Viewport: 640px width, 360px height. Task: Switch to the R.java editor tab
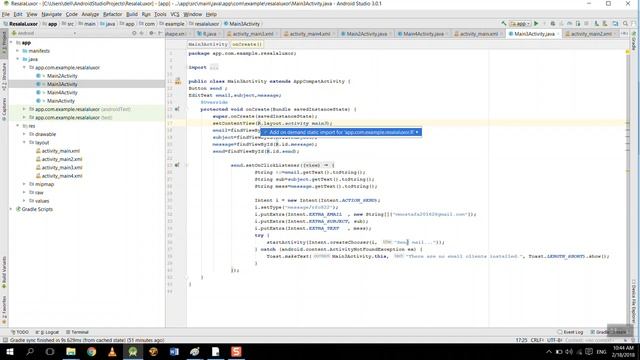coord(209,33)
